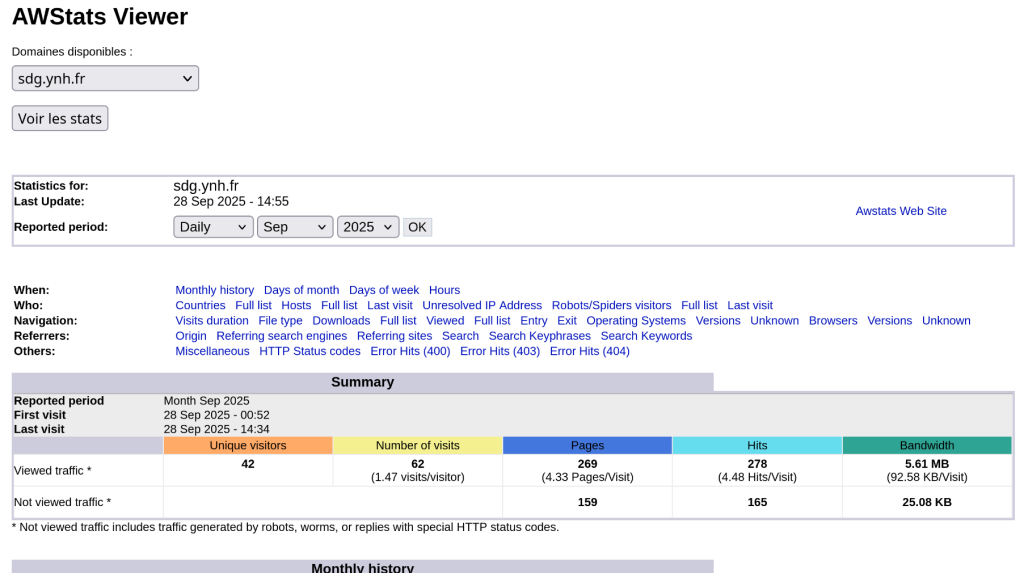Open the Browsers link
The width and height of the screenshot is (1024, 573).
tap(833, 321)
